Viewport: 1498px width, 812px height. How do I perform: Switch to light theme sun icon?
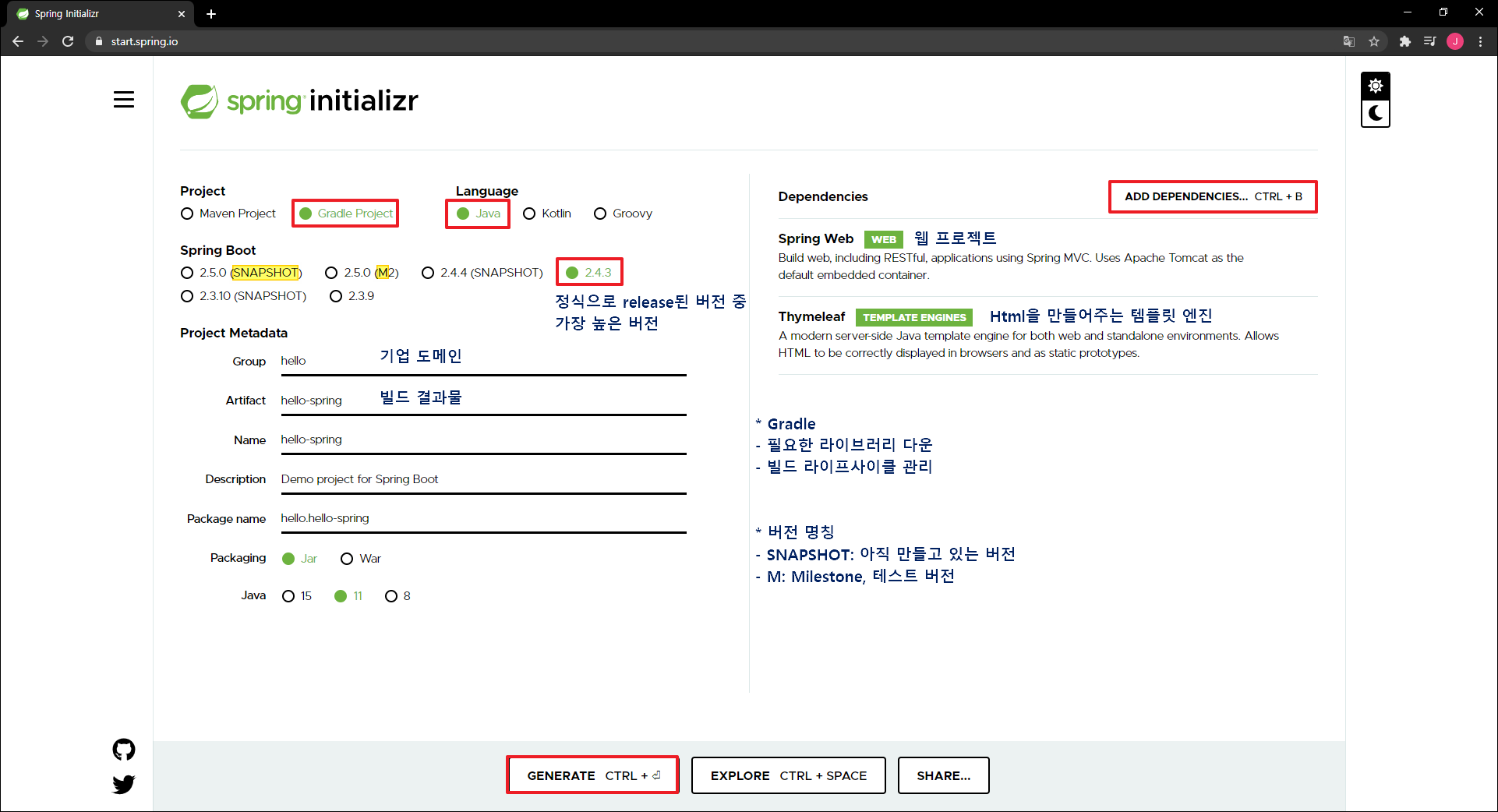click(x=1376, y=86)
